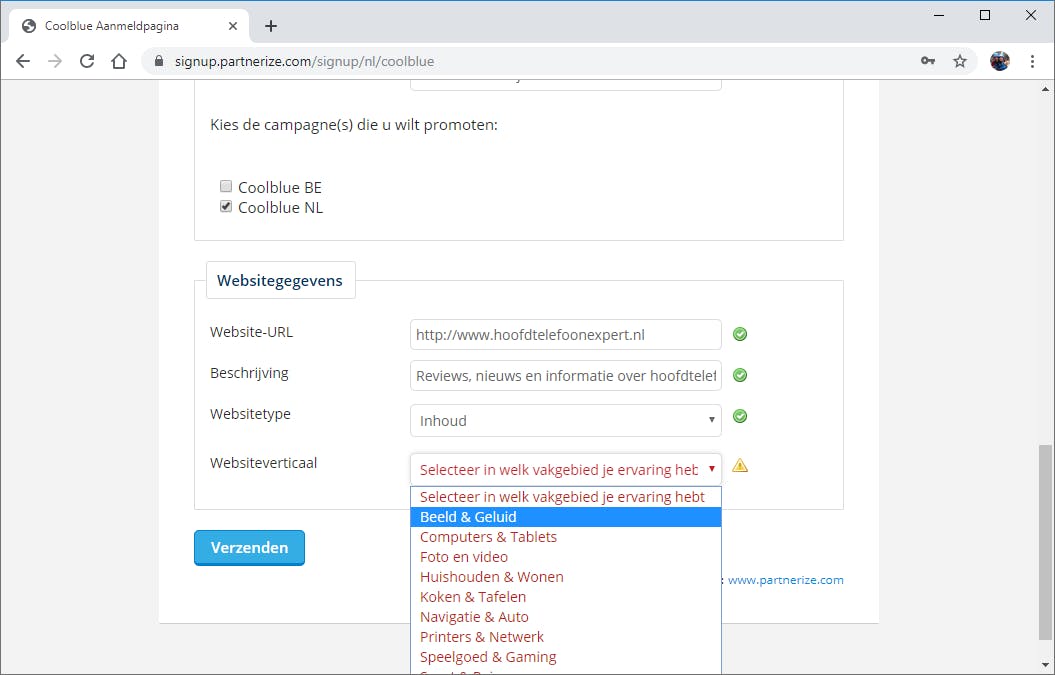1055x675 pixels.
Task: Open the Chrome profile avatar
Action: [1000, 61]
